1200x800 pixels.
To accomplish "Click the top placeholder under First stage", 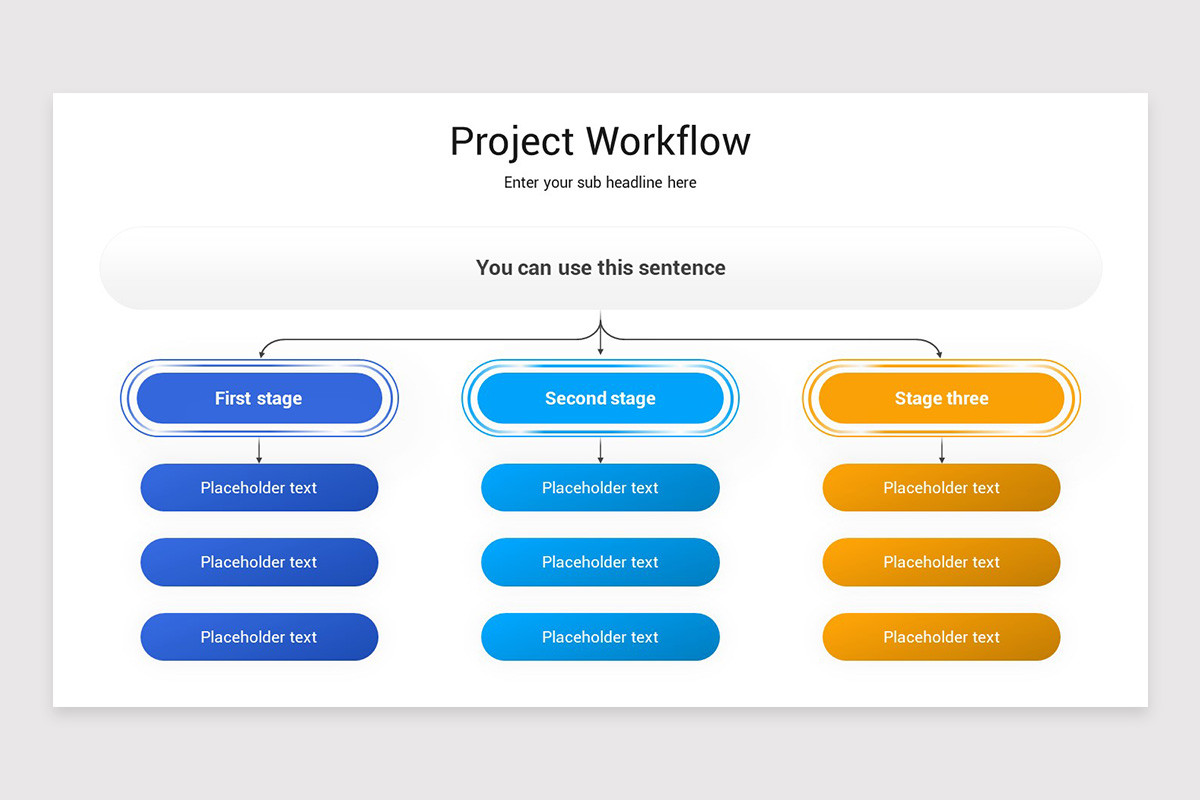I will 259,487.
